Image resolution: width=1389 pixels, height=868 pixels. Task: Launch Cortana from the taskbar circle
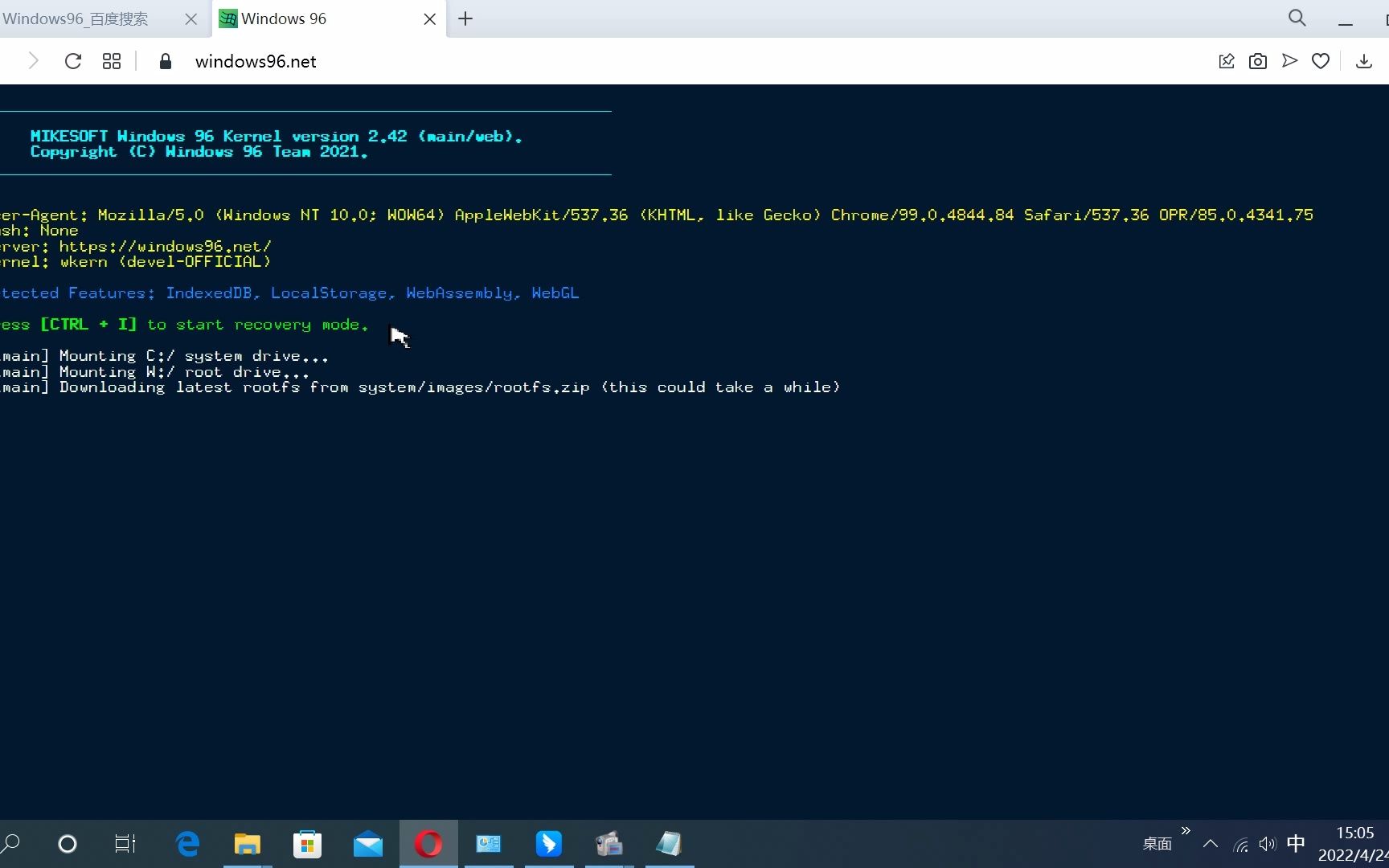pyautogui.click(x=68, y=844)
